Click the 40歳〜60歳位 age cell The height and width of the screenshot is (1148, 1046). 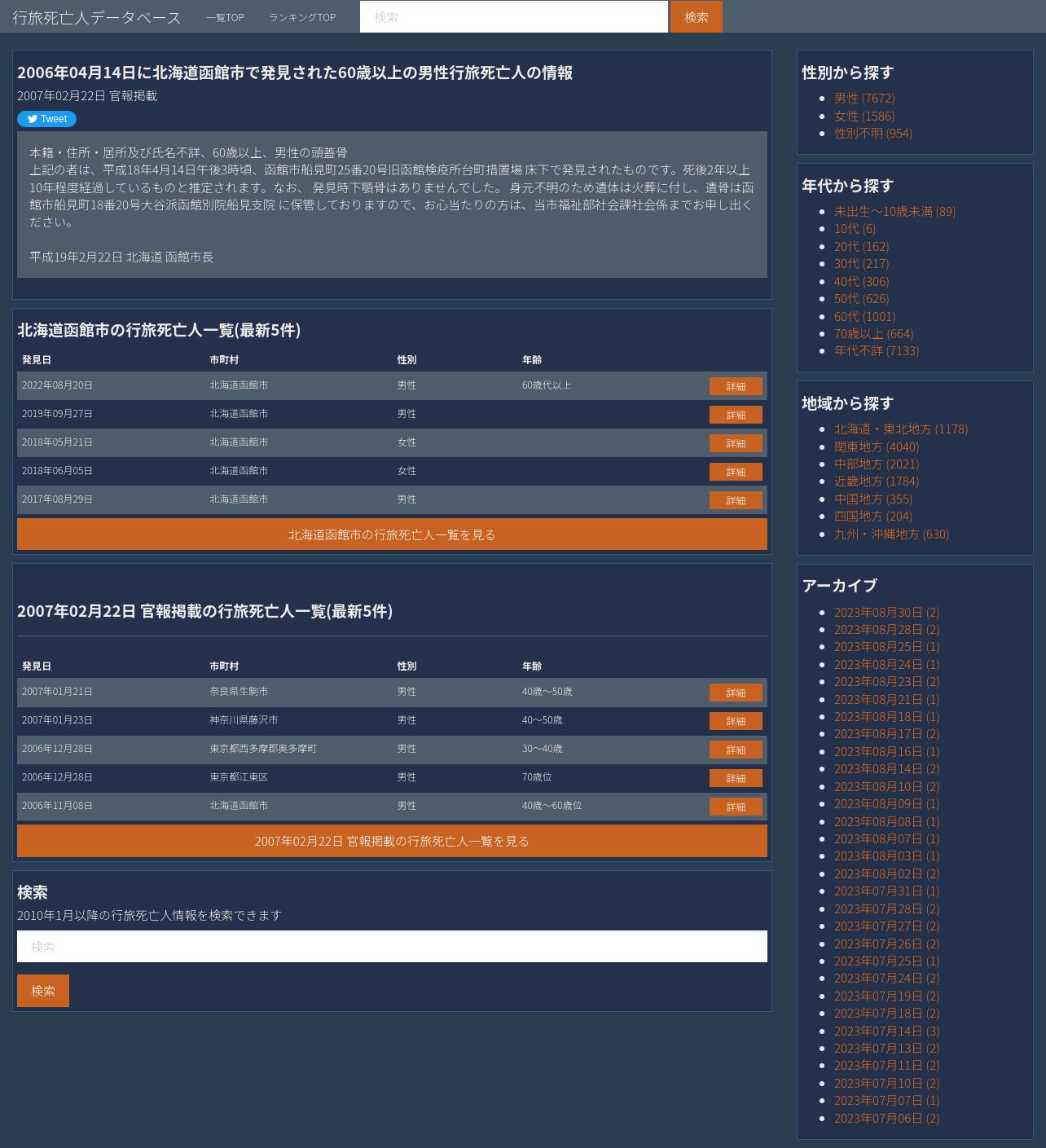552,806
